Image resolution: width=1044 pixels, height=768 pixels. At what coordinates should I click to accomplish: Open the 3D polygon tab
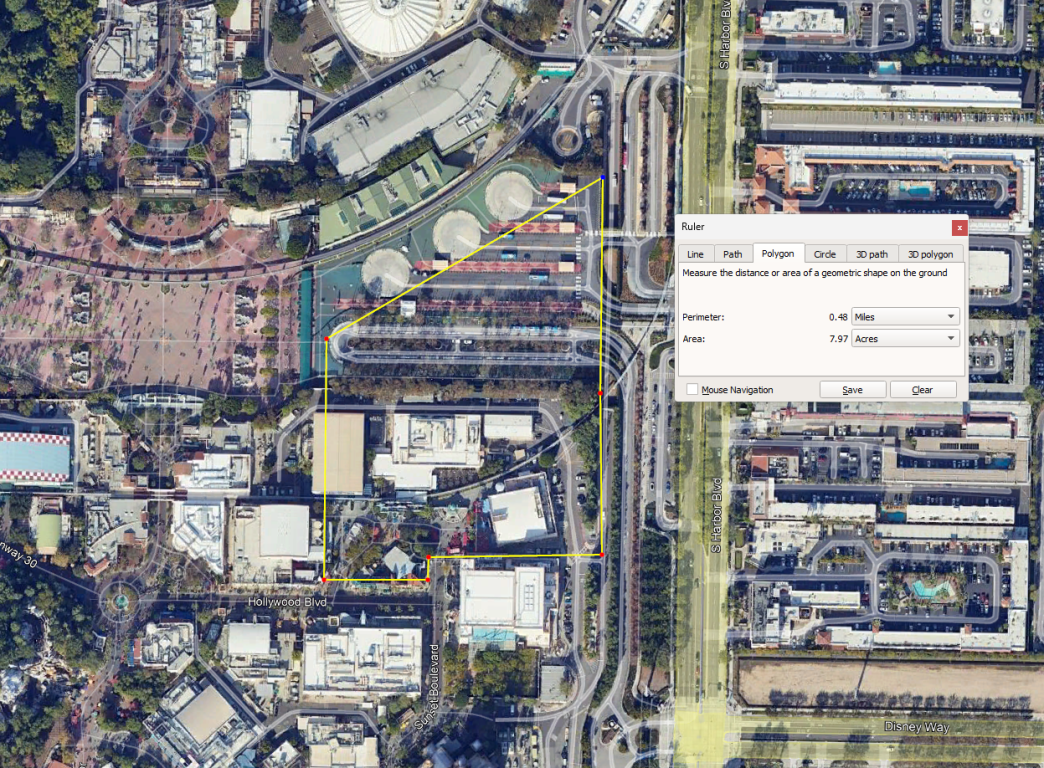(931, 254)
